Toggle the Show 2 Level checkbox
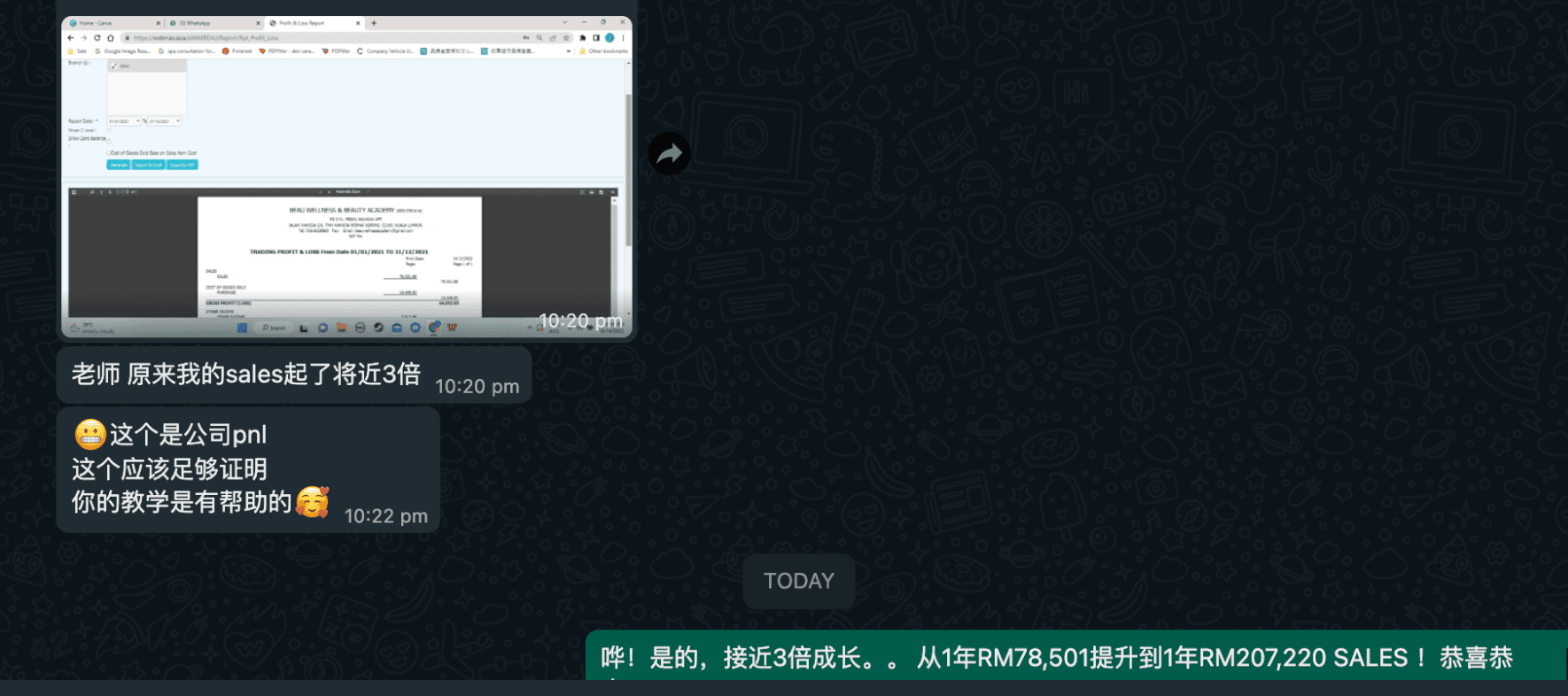Viewport: 1568px width, 696px height. click(109, 130)
